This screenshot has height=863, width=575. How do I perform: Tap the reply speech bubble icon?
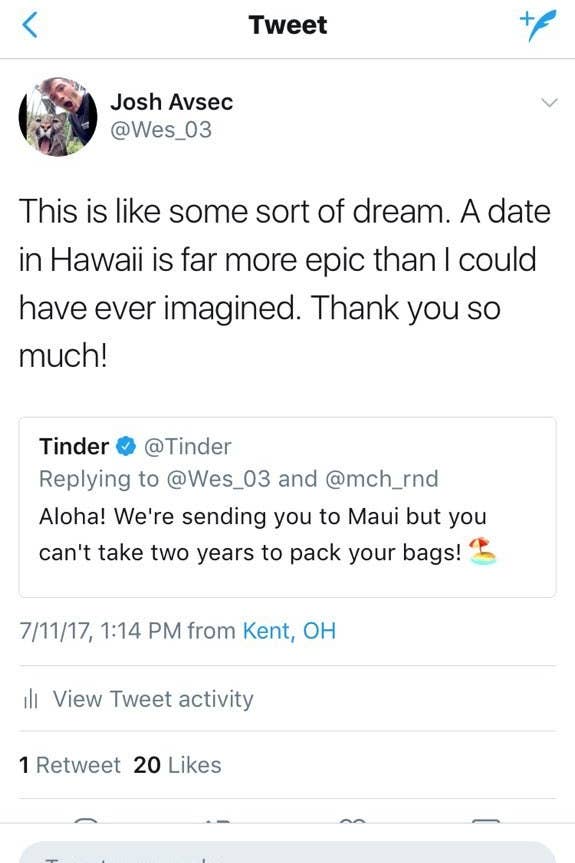coord(86,821)
